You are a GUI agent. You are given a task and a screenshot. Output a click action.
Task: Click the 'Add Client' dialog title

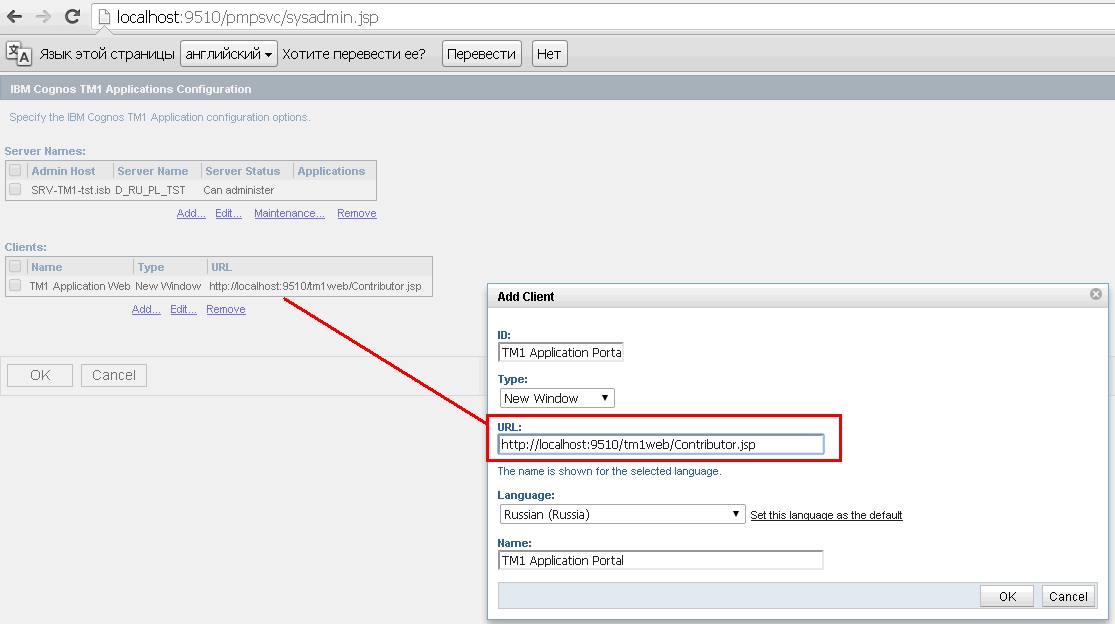(x=526, y=296)
